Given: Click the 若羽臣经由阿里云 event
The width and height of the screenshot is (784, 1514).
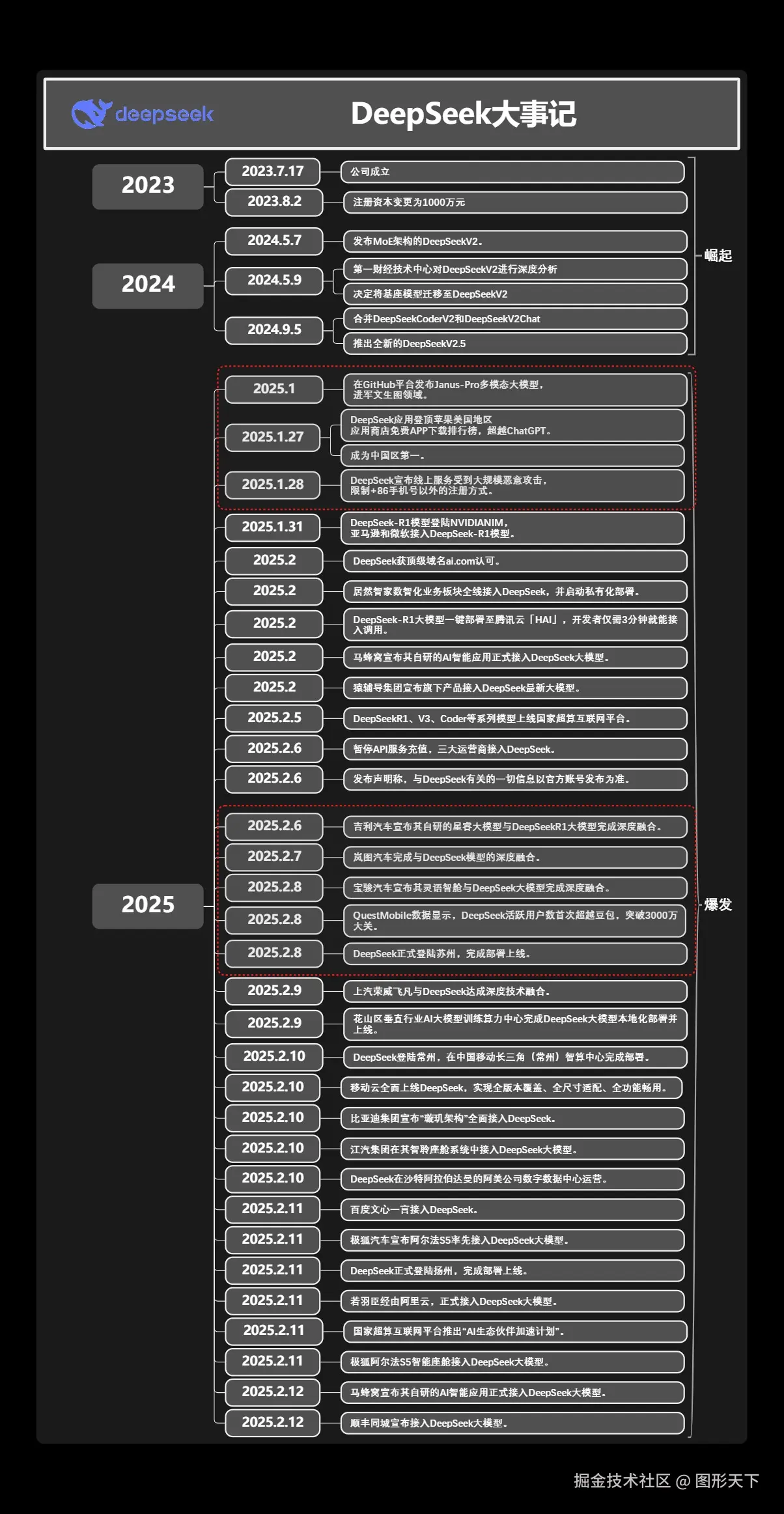Looking at the screenshot, I should [512, 1302].
